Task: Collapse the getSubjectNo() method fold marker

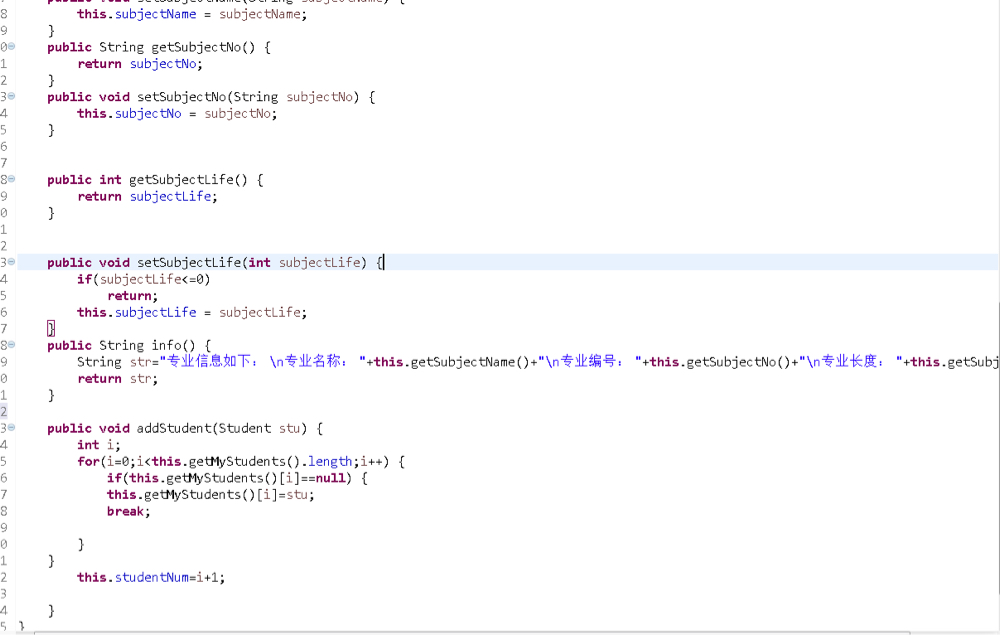Action: click(11, 47)
